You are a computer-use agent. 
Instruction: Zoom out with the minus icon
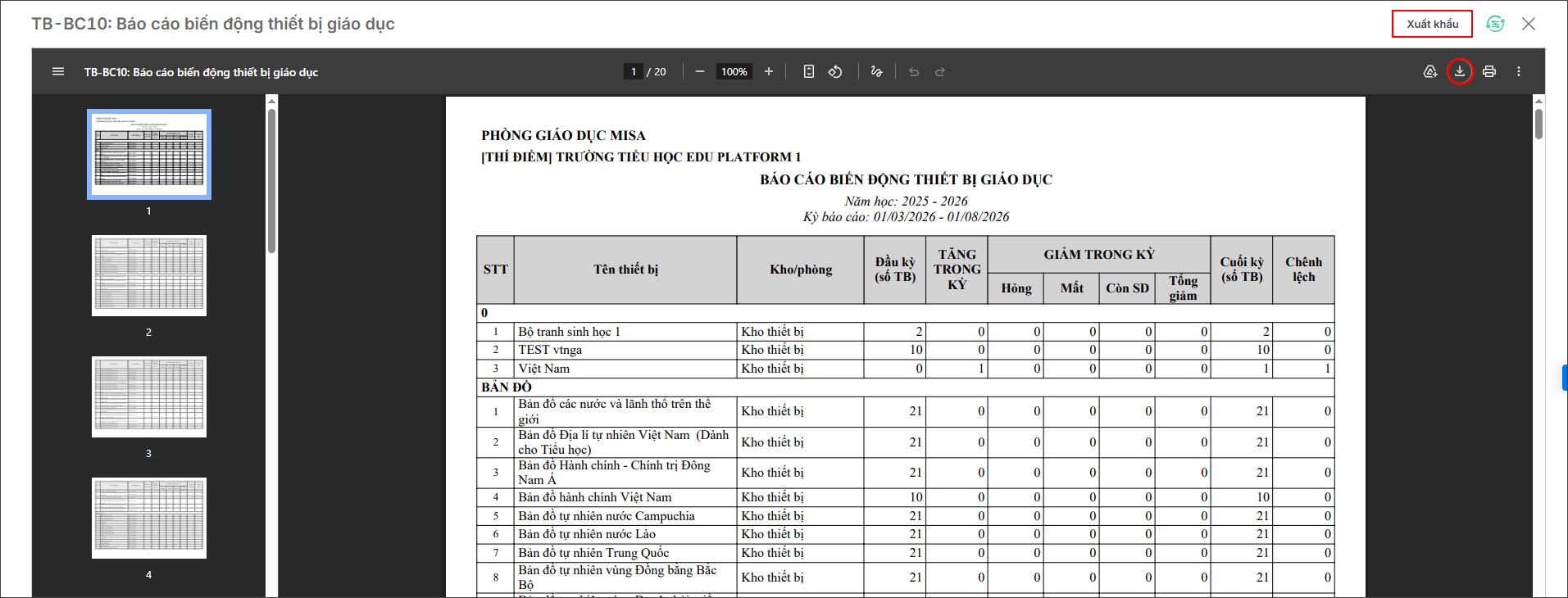(x=700, y=72)
